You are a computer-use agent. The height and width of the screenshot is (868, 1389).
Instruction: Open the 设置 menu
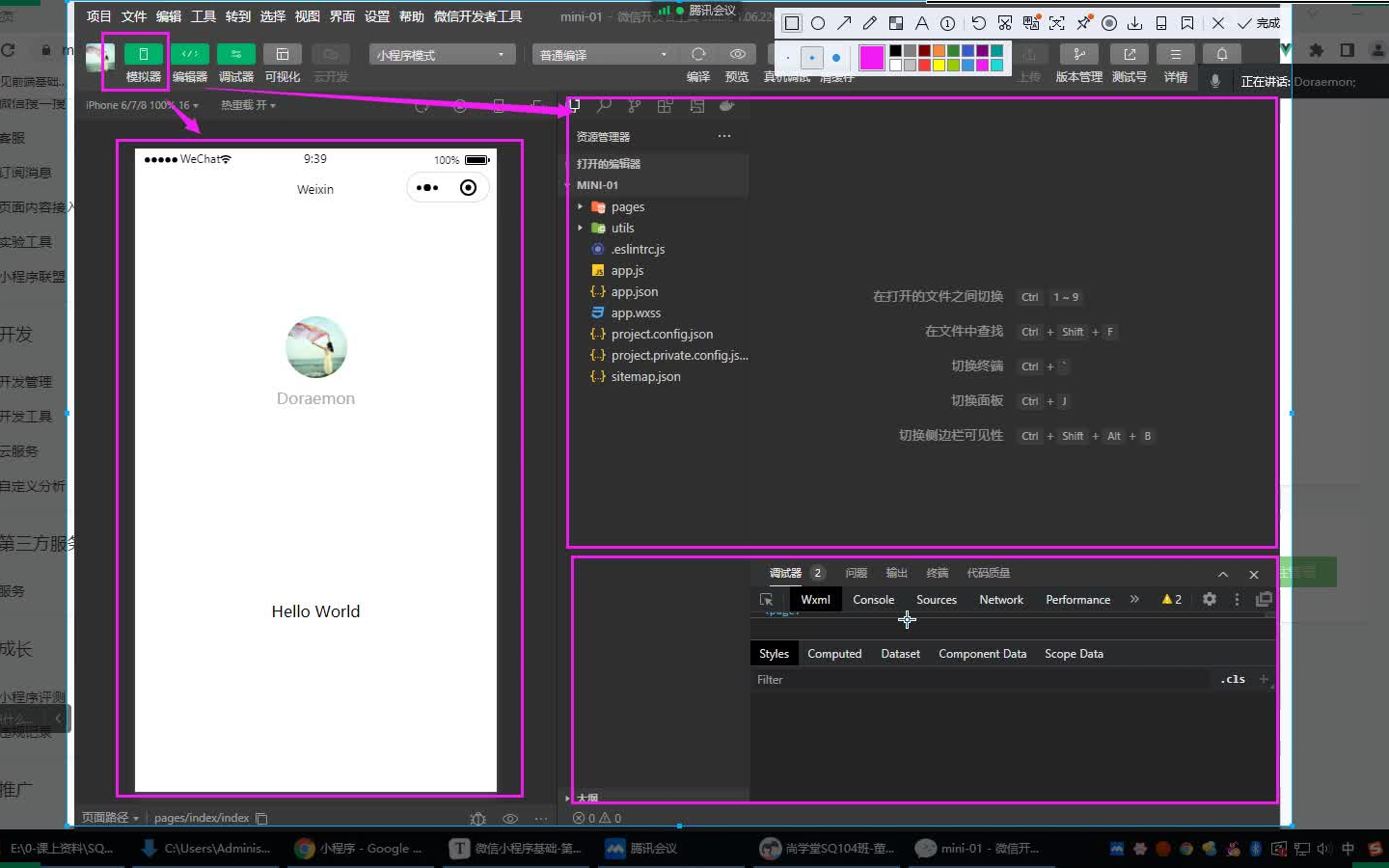coord(377,16)
